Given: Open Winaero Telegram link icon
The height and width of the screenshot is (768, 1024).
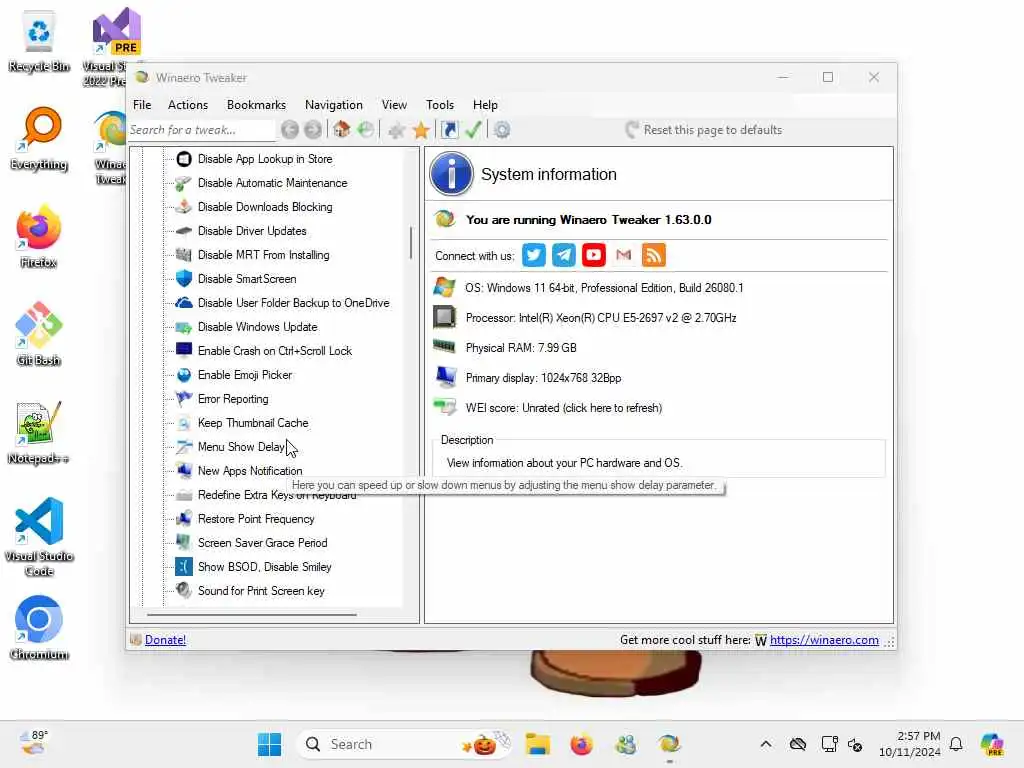Looking at the screenshot, I should coord(564,255).
